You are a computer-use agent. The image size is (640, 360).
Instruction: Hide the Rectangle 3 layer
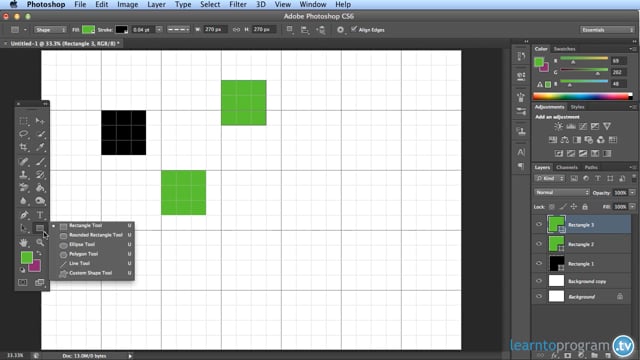[539, 224]
